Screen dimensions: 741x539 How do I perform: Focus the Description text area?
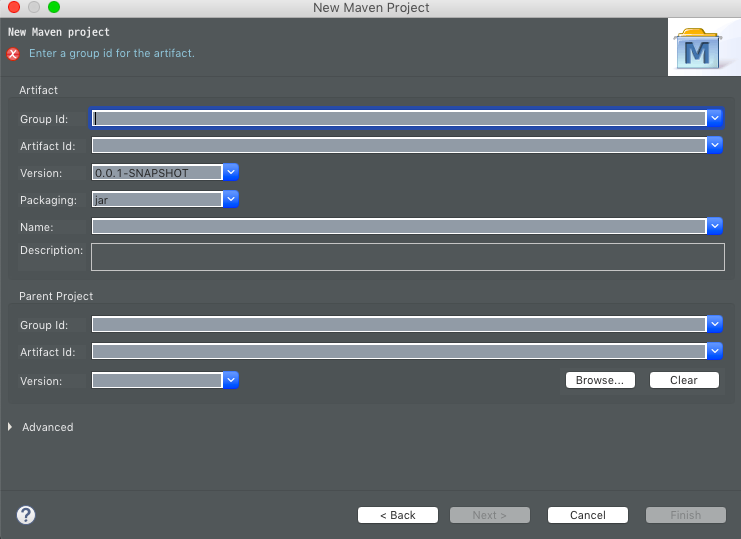coord(408,257)
